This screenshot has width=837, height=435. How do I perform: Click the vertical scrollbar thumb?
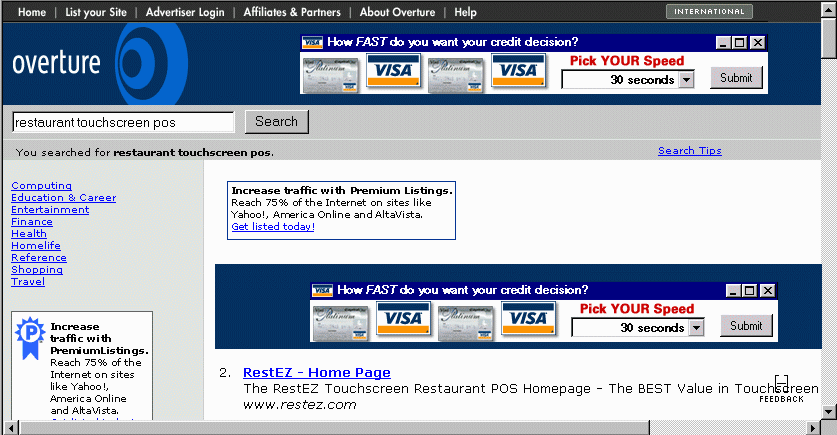click(x=829, y=38)
